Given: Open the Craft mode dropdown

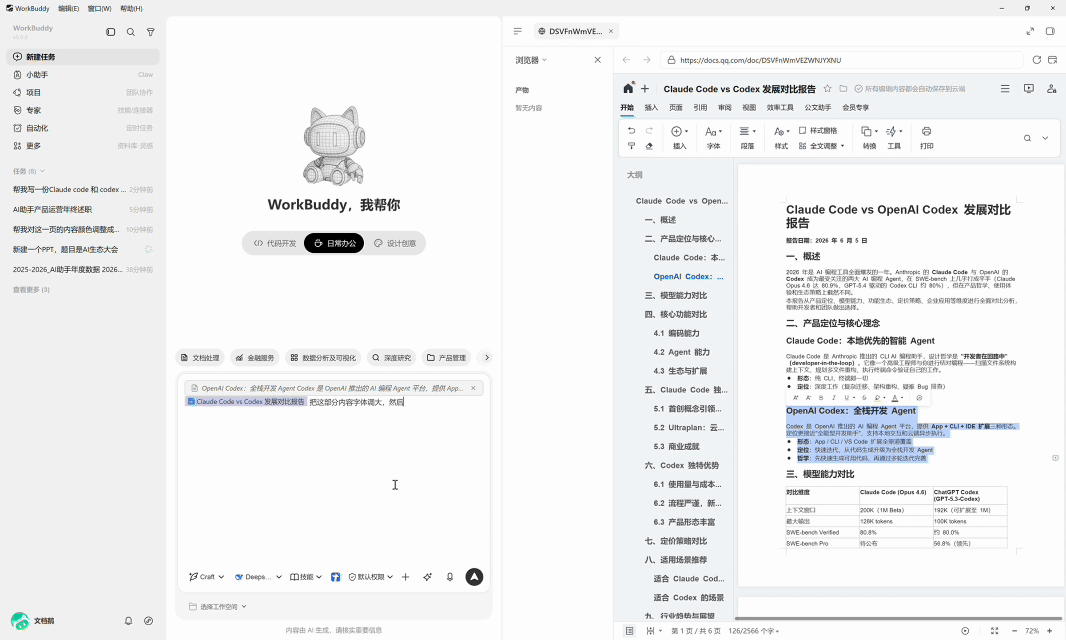Looking at the screenshot, I should [x=207, y=577].
